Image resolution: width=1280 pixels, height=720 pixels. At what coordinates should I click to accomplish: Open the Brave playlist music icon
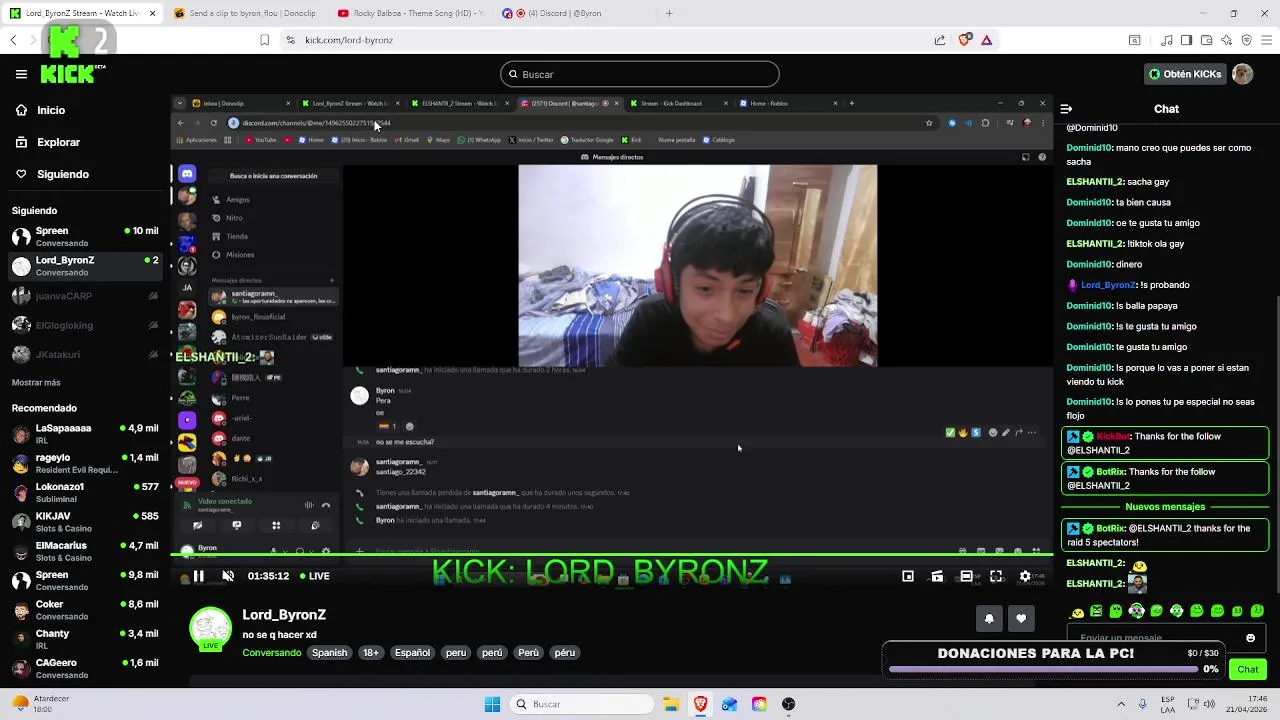click(1167, 40)
